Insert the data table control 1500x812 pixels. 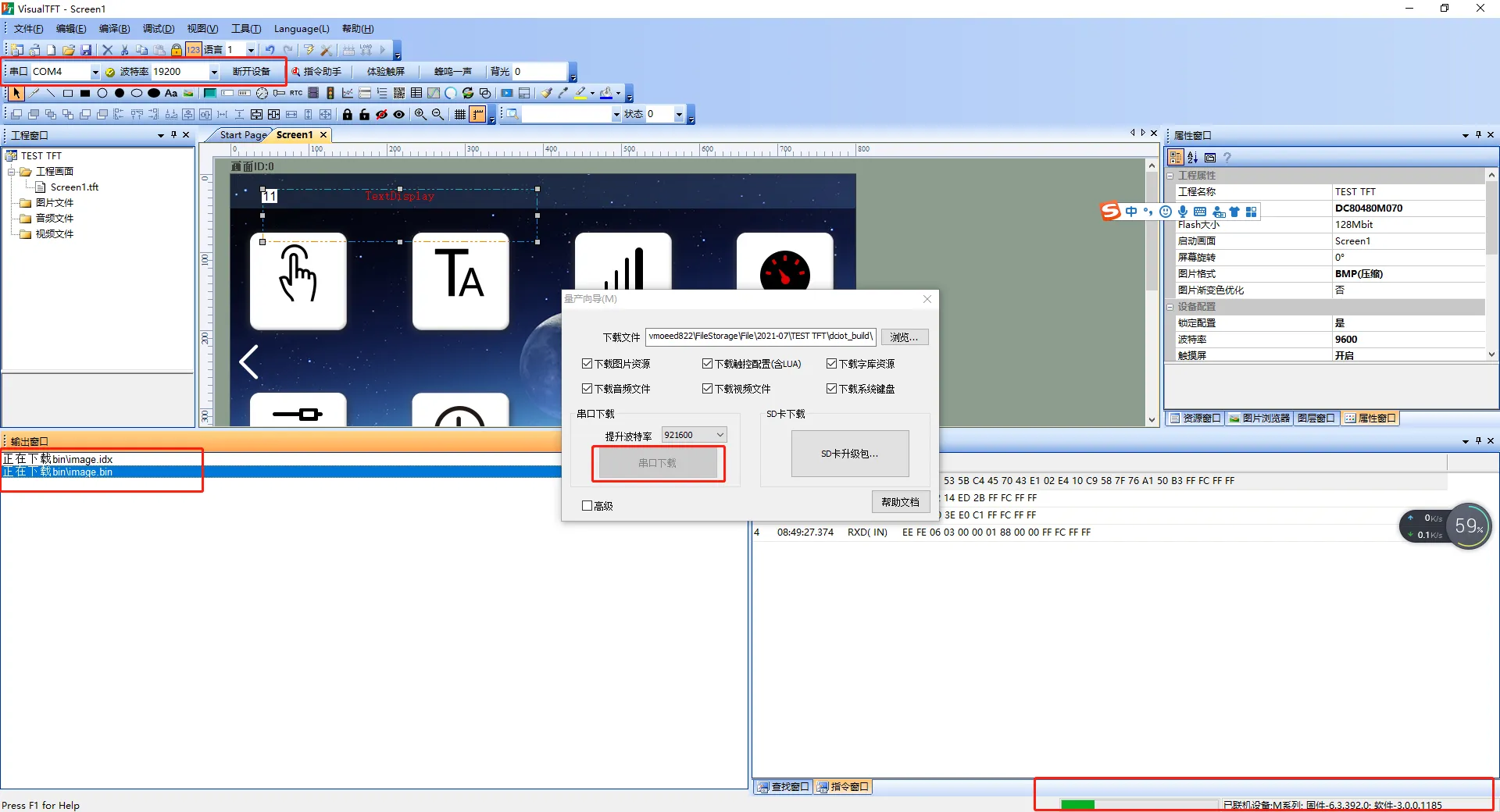[x=416, y=93]
